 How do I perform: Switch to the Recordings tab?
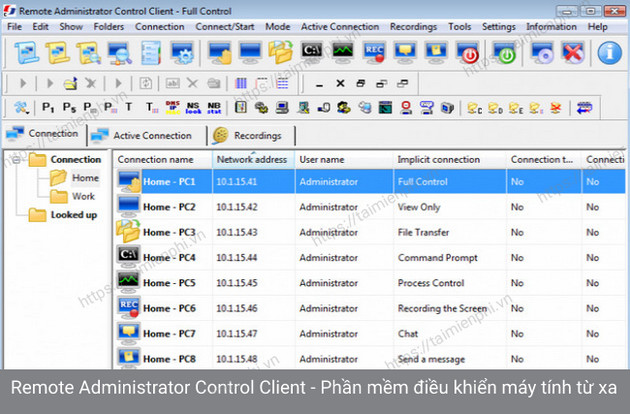click(251, 136)
